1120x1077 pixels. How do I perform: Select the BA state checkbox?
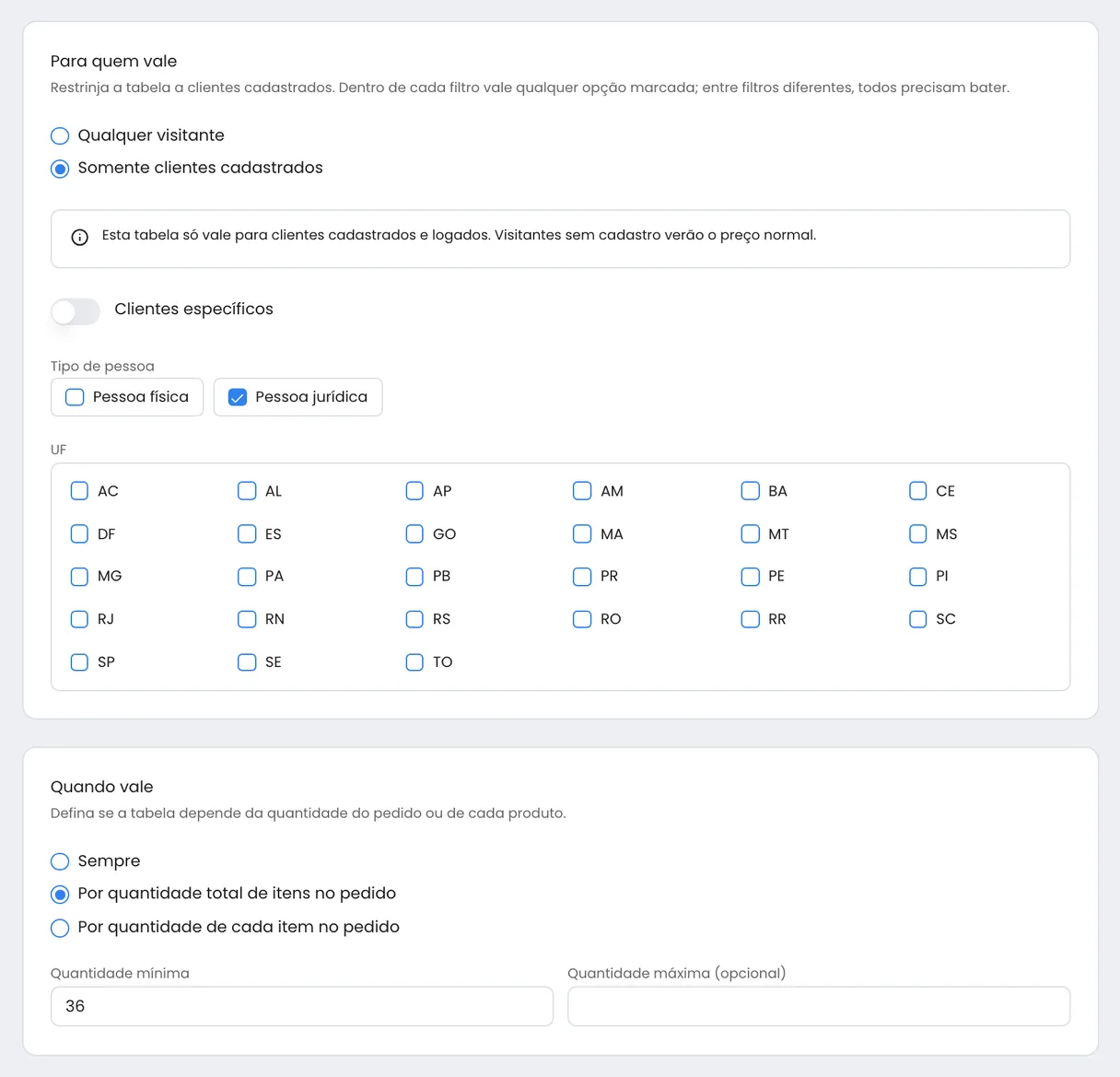click(x=751, y=491)
